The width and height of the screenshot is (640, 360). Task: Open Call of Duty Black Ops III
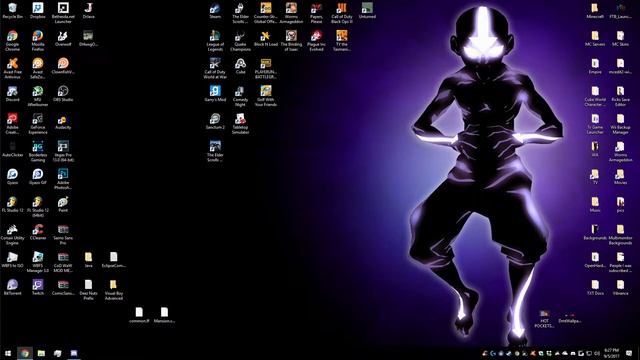342,13
